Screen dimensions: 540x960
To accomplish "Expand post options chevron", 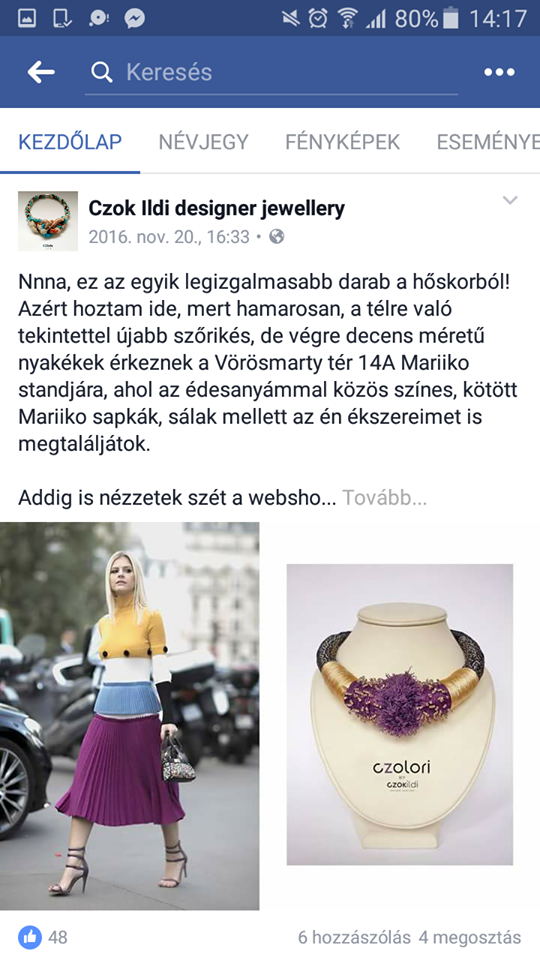I will coord(510,200).
